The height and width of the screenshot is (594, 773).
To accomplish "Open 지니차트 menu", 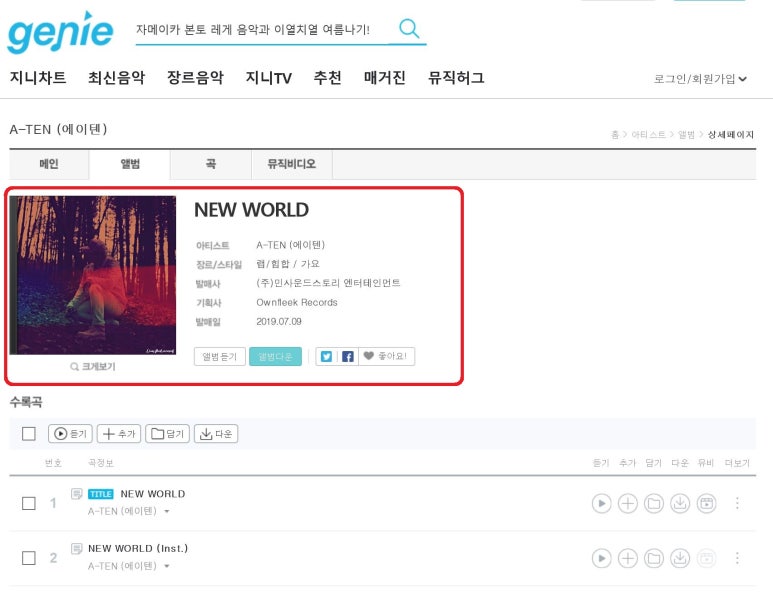I will 37,77.
